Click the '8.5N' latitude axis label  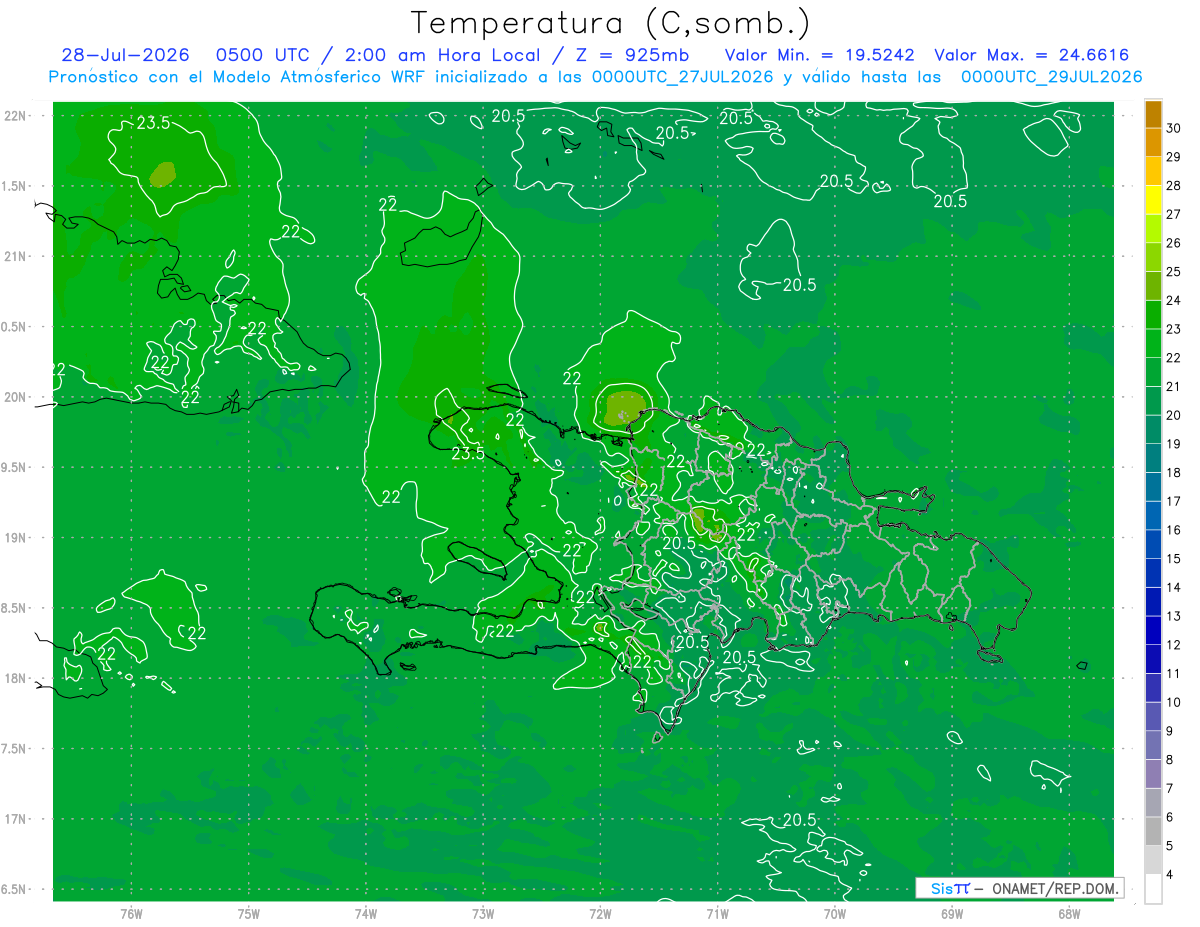(x=15, y=608)
